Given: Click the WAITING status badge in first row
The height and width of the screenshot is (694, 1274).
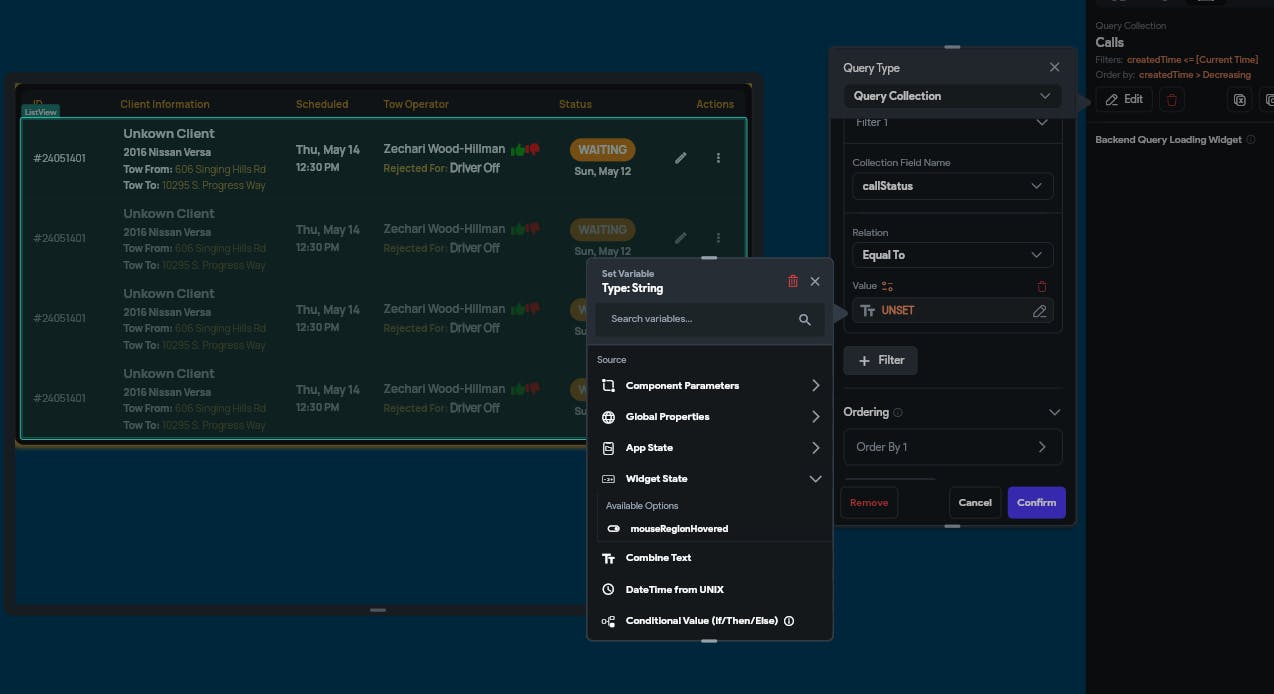Looking at the screenshot, I should [602, 150].
